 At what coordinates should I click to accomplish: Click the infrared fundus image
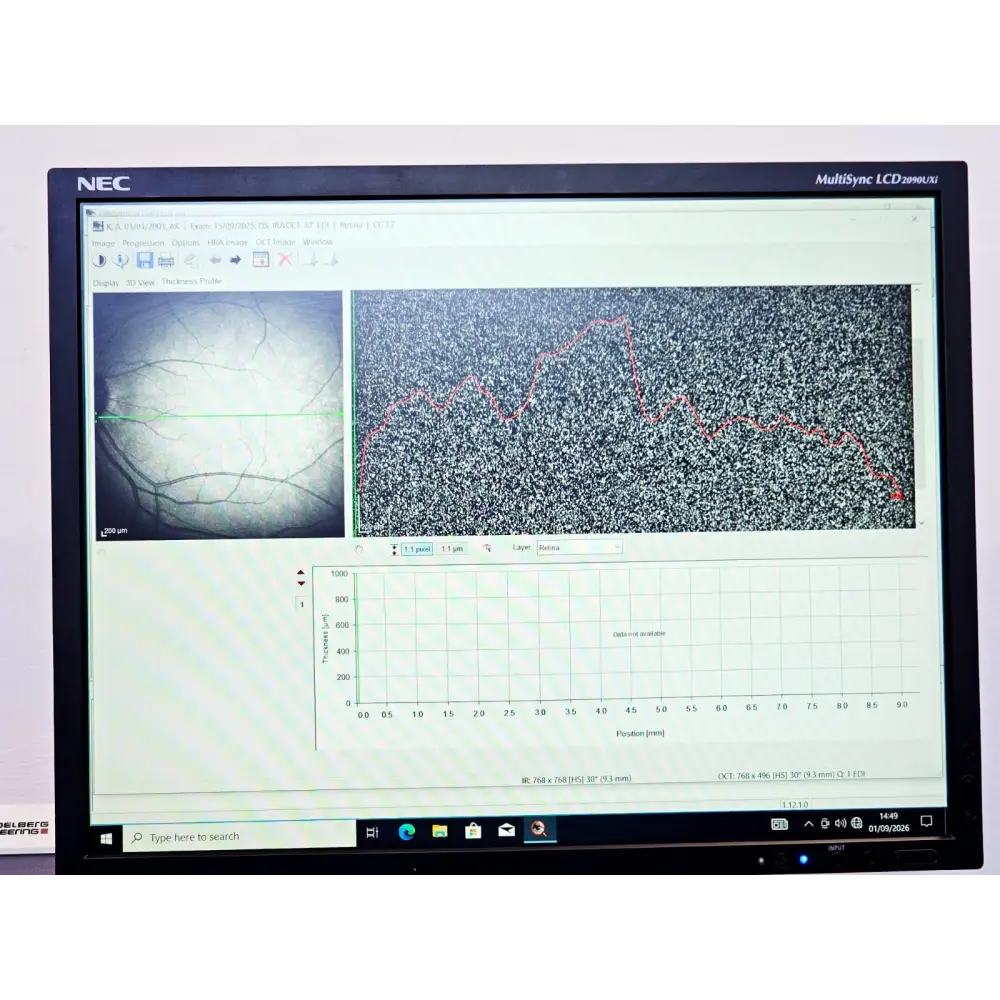point(218,415)
